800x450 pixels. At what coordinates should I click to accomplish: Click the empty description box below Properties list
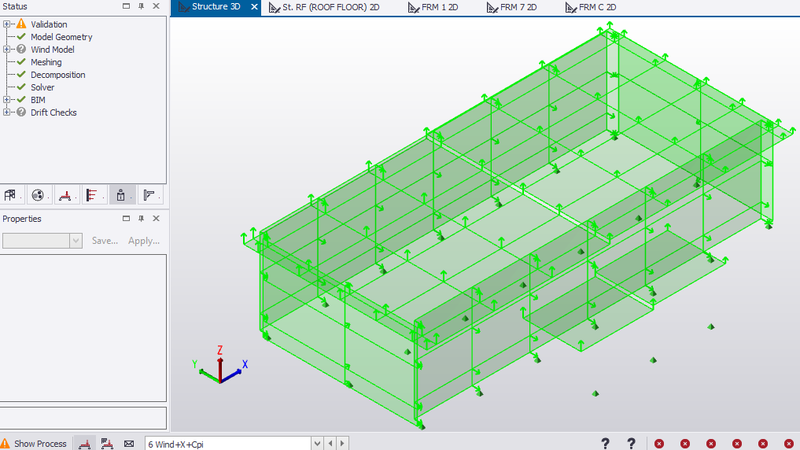(83, 418)
